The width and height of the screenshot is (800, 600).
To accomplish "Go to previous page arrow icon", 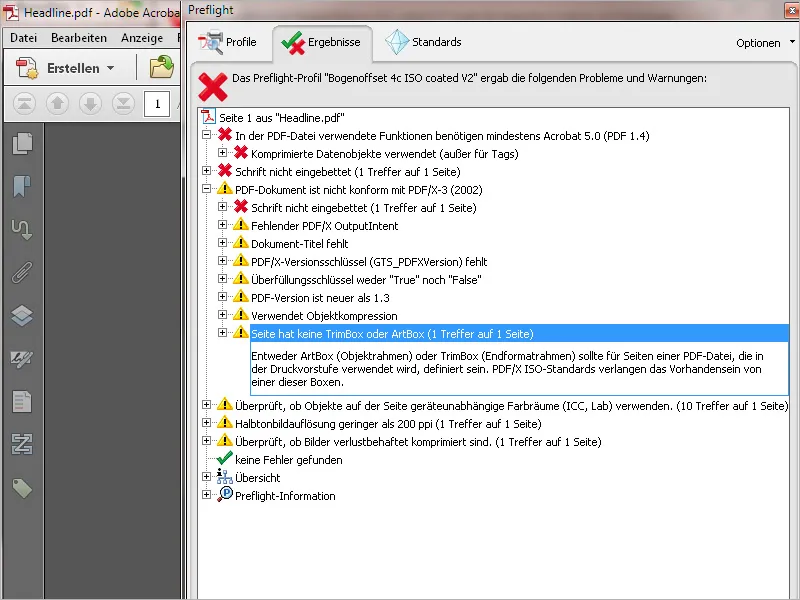I will pyautogui.click(x=57, y=104).
